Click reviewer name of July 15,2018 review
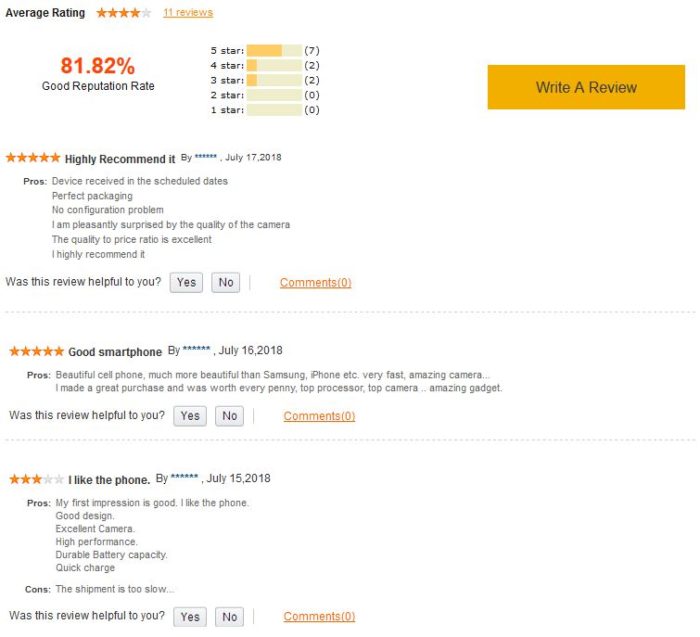Viewport: 700px width, 637px height. pos(184,477)
